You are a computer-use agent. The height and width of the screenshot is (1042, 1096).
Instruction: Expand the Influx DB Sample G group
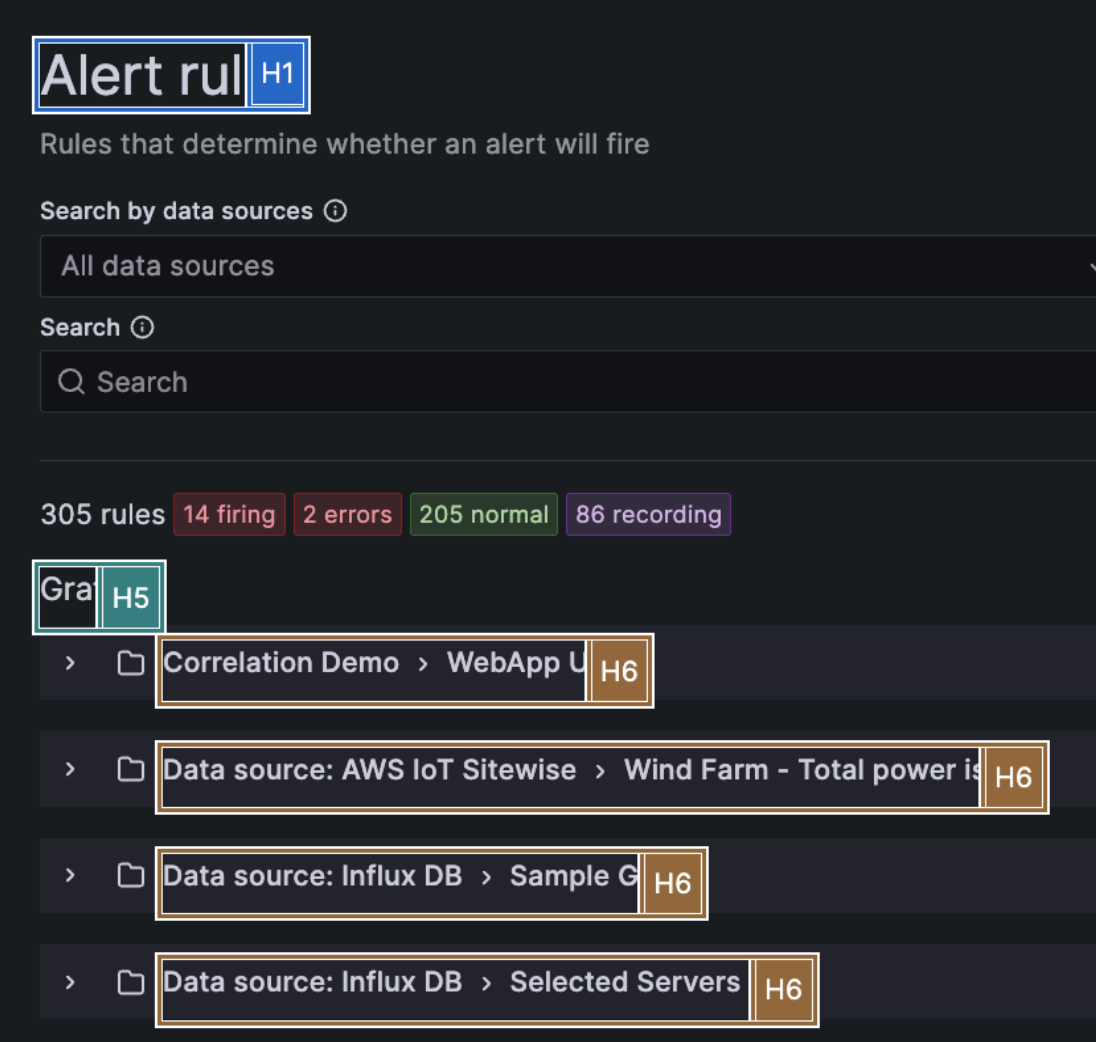(x=69, y=876)
